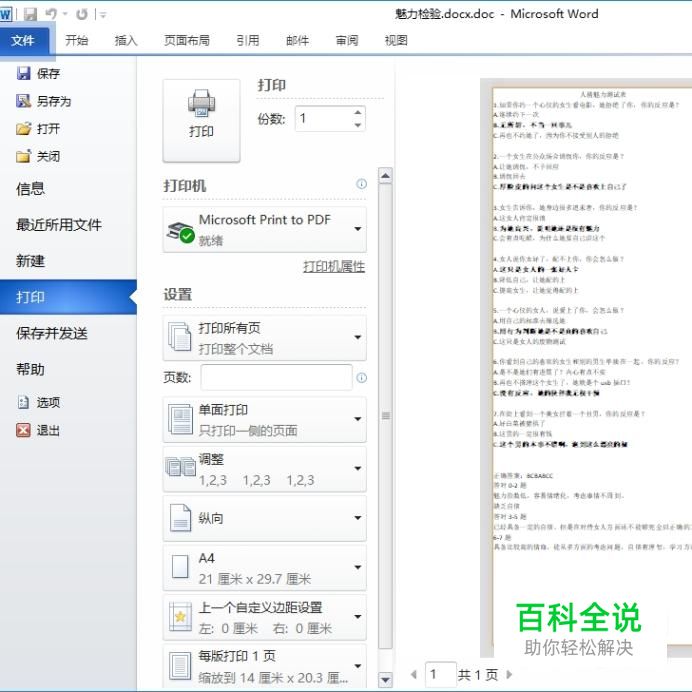Select 新建 in the backstage menu

point(30,261)
